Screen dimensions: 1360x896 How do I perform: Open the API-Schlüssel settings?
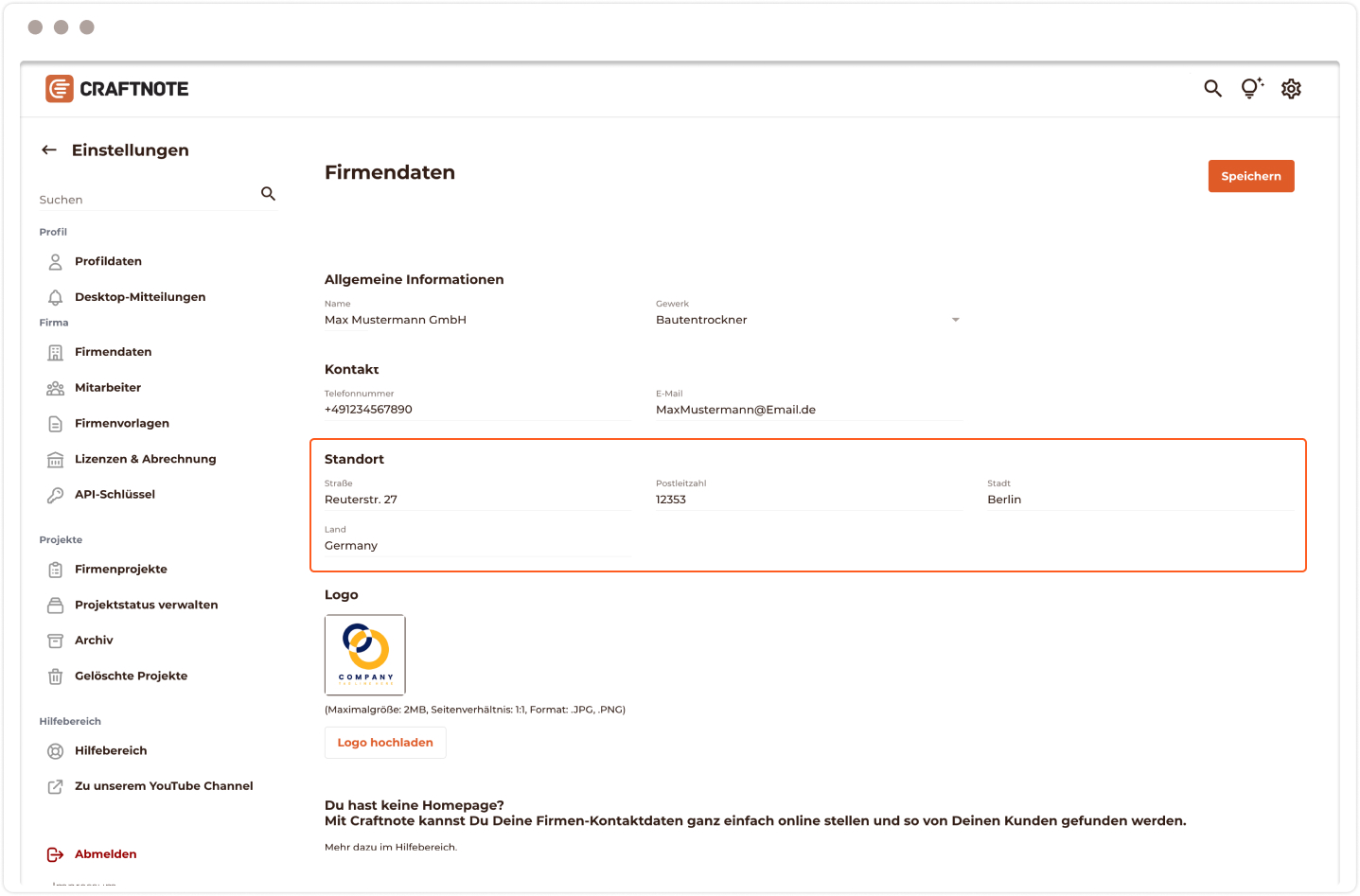pos(115,495)
